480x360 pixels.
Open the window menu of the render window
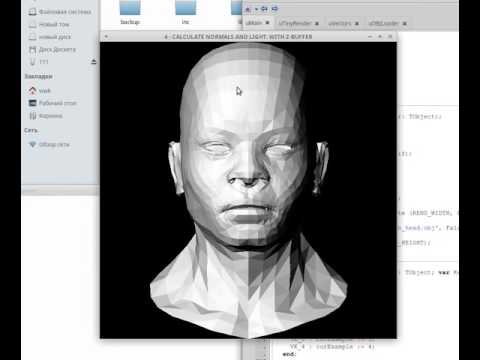click(106, 36)
